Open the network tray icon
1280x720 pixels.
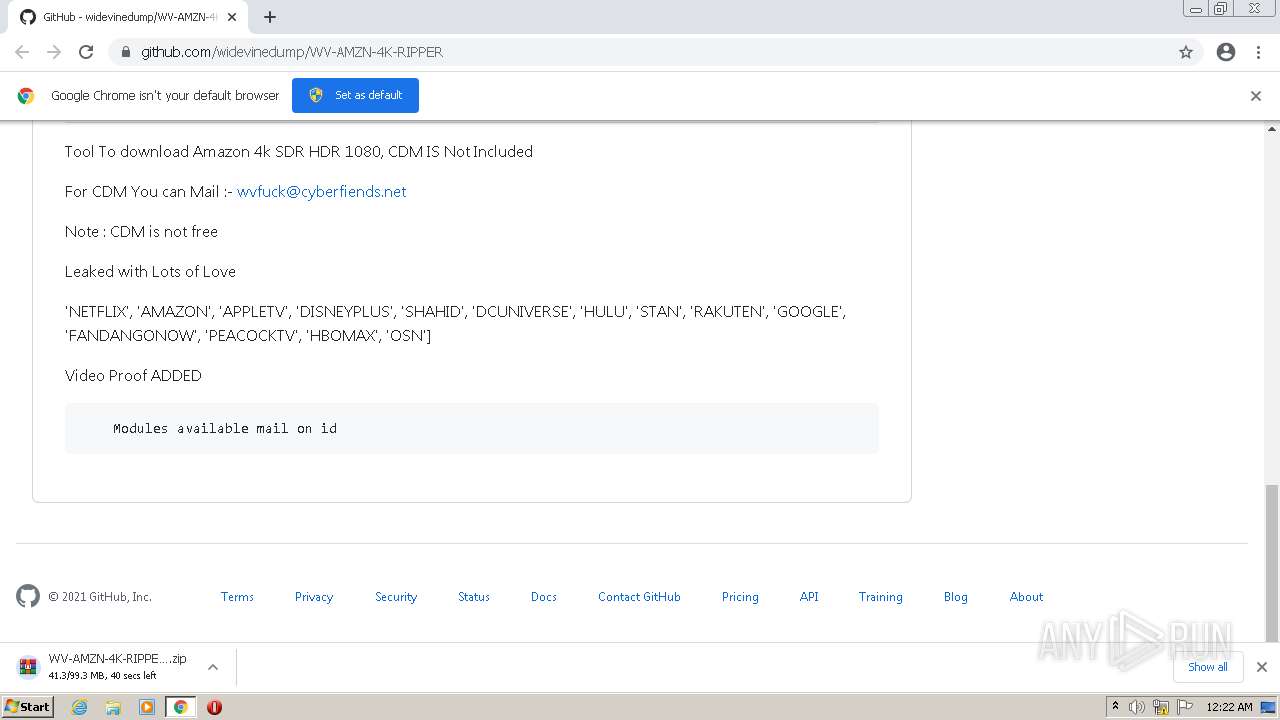click(x=1161, y=707)
